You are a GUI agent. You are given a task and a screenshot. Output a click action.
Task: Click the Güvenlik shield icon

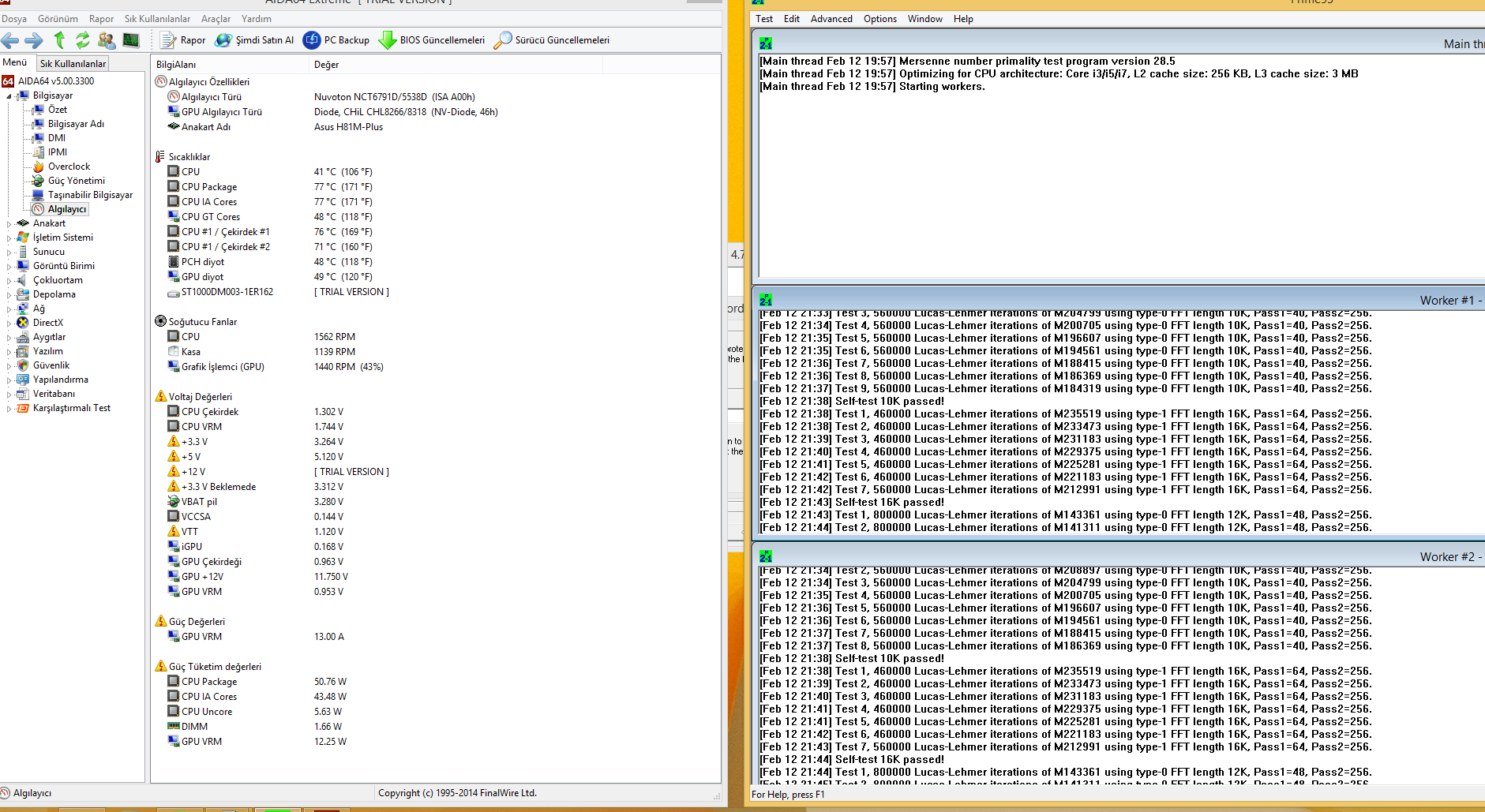(23, 365)
